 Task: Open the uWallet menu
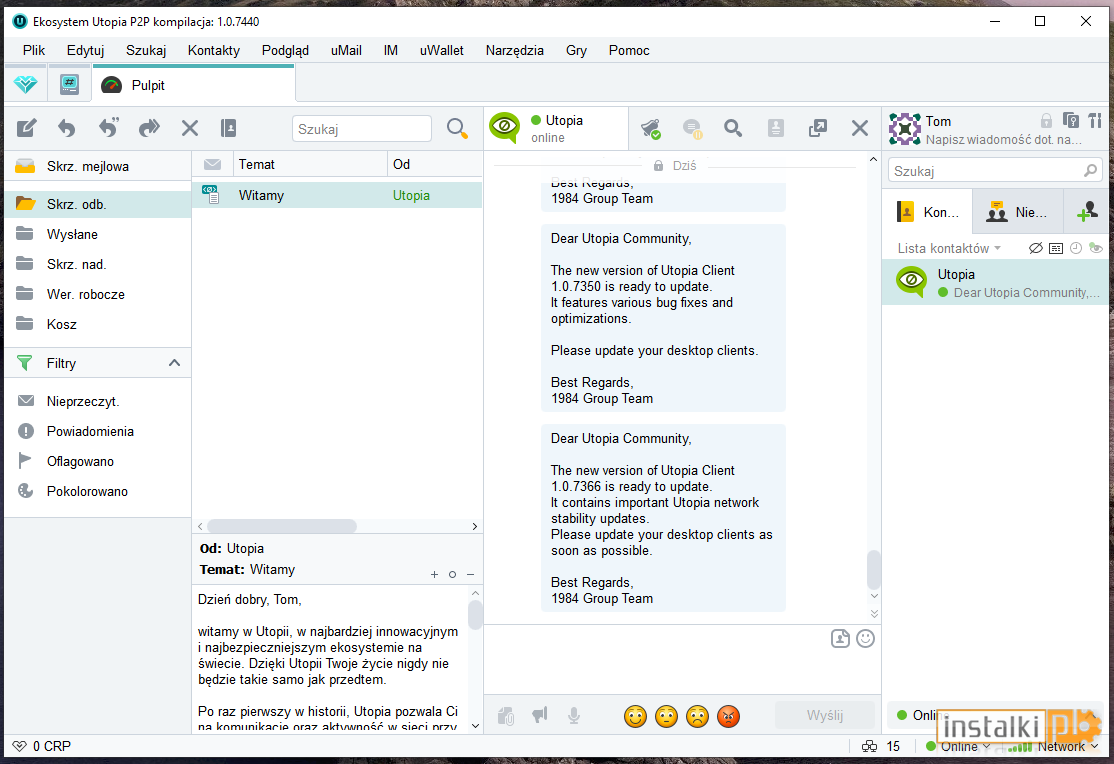point(441,50)
